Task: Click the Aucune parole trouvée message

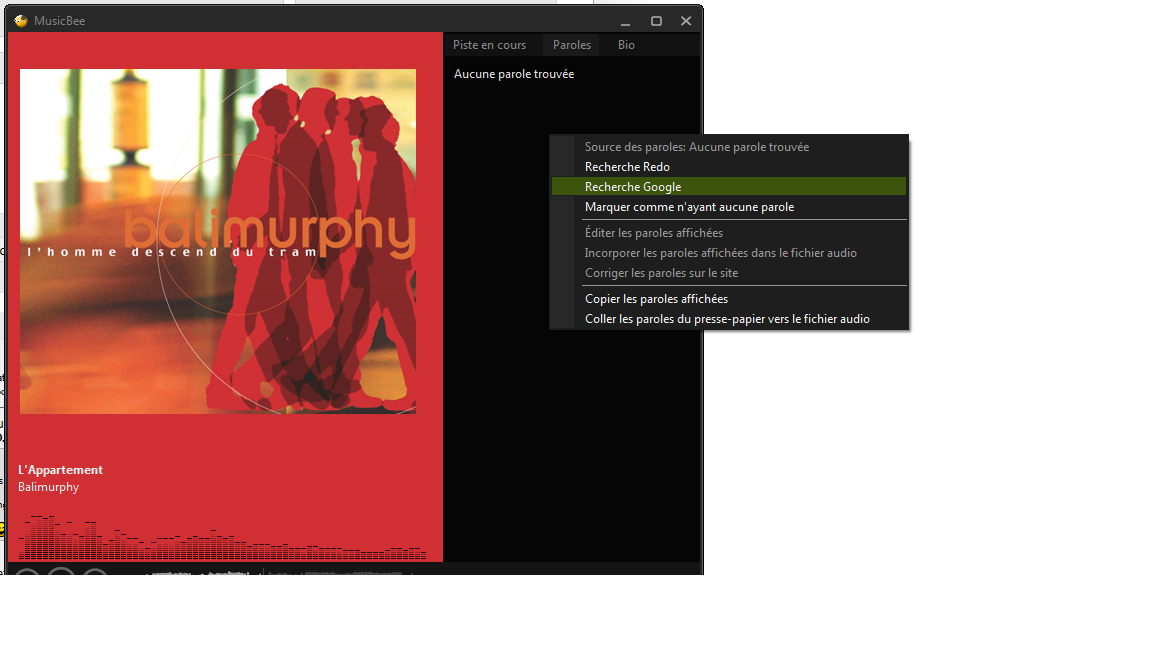Action: pyautogui.click(x=514, y=74)
